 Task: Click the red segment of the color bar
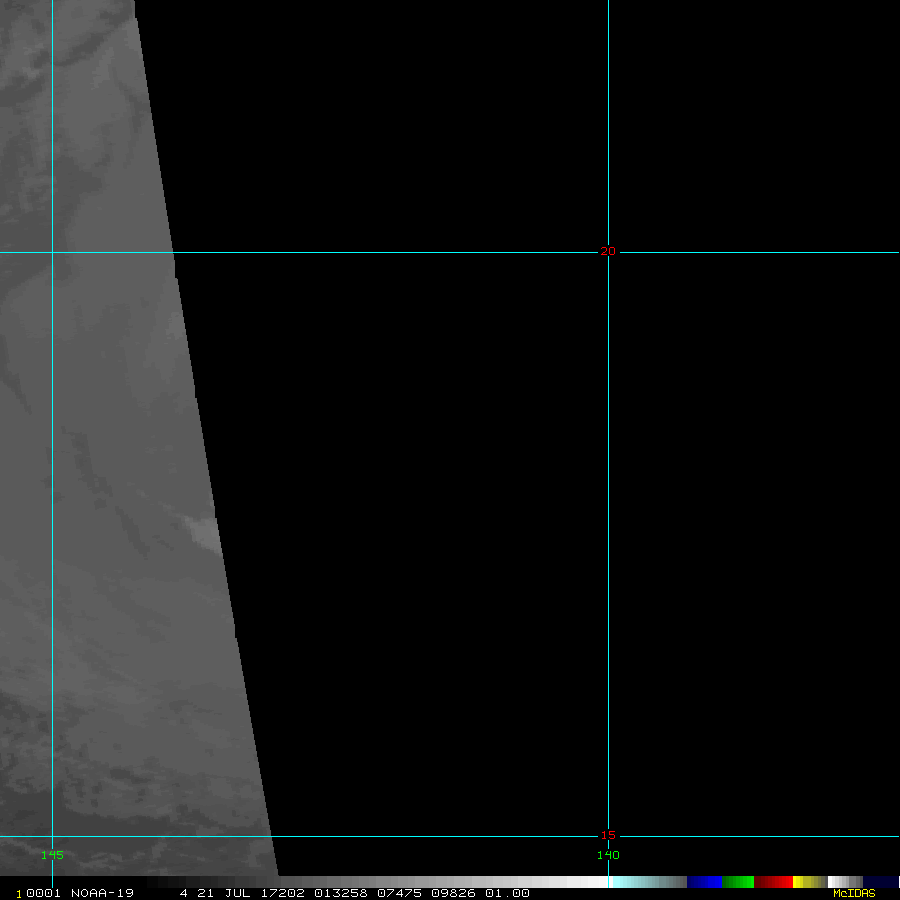click(x=774, y=882)
